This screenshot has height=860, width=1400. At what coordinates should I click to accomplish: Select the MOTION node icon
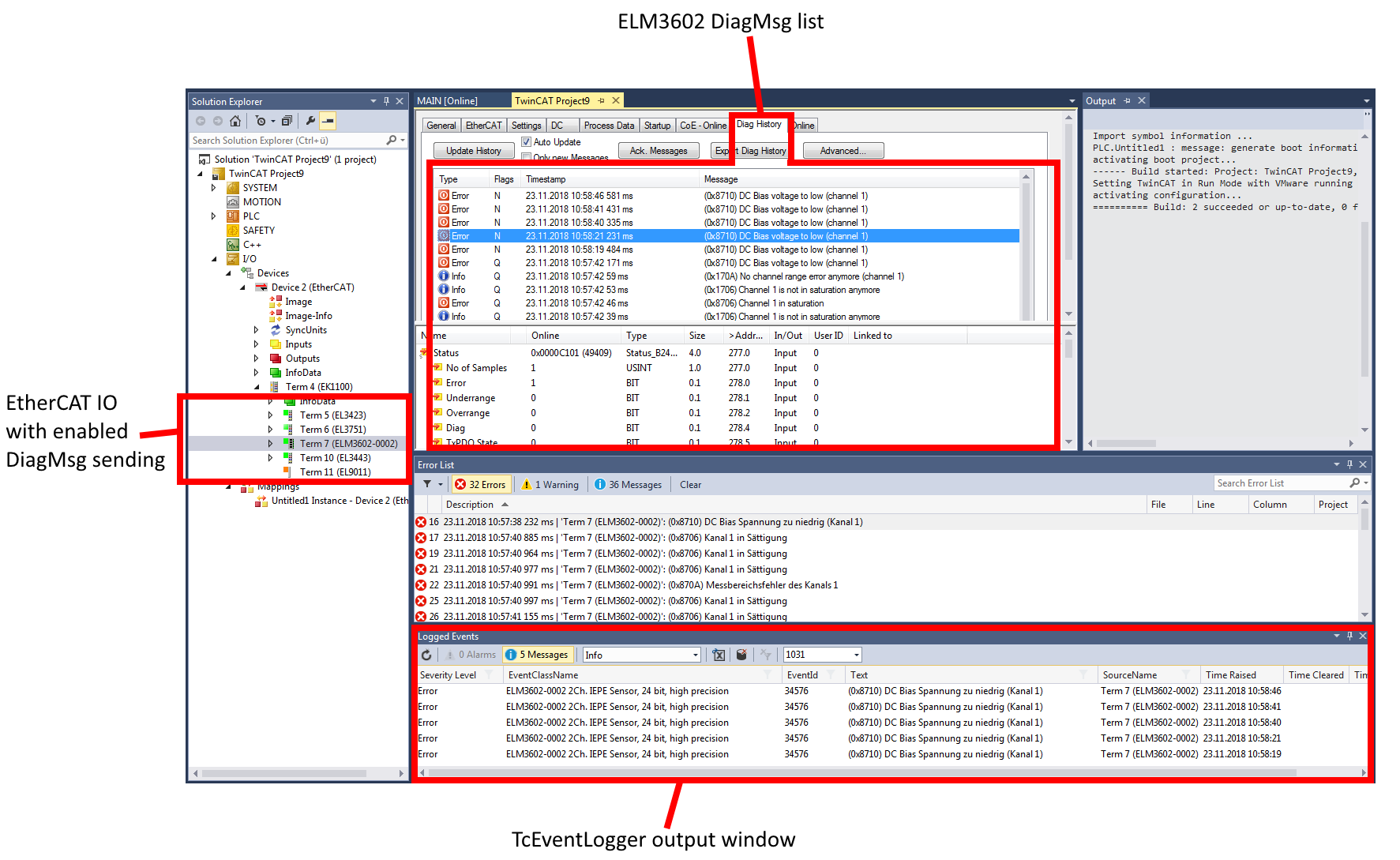(233, 202)
